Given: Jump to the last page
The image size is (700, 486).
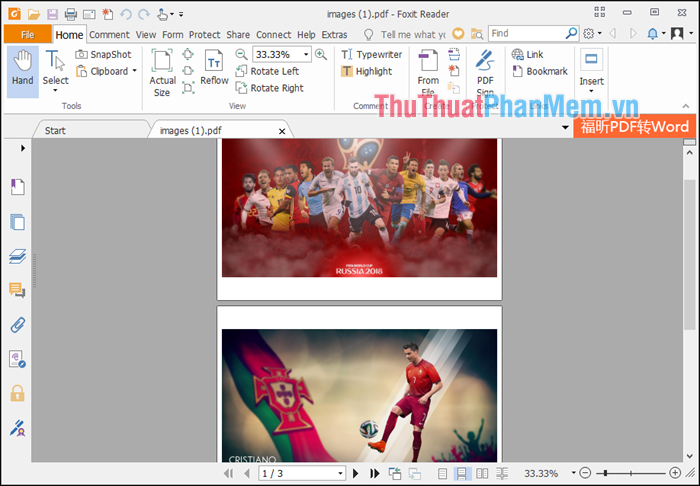Looking at the screenshot, I should pyautogui.click(x=374, y=474).
